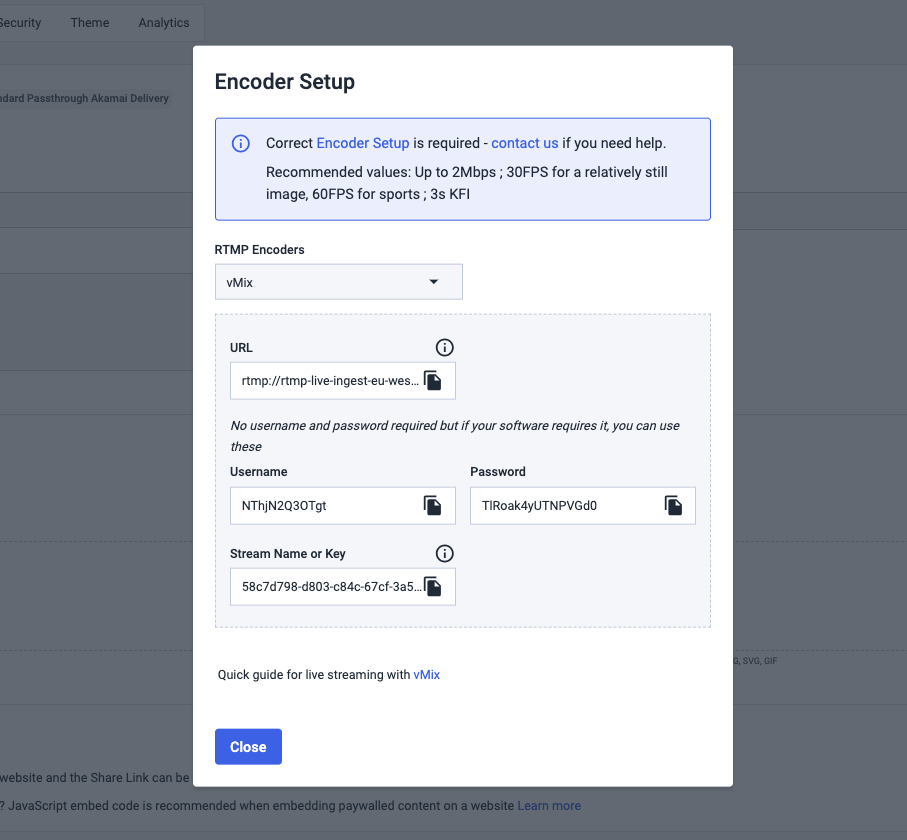Screen dimensions: 907x840
Task: Click the Learn more link behind the dialog
Action: point(549,806)
